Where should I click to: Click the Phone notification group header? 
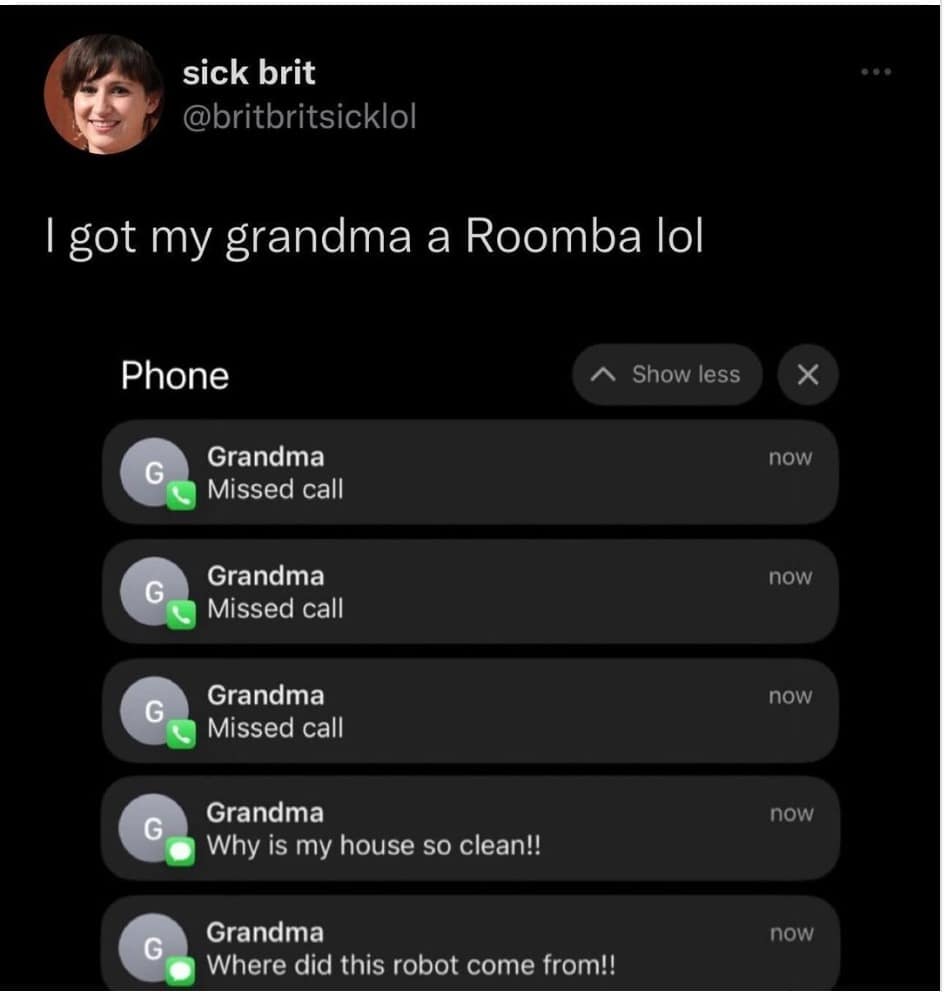[x=175, y=376]
